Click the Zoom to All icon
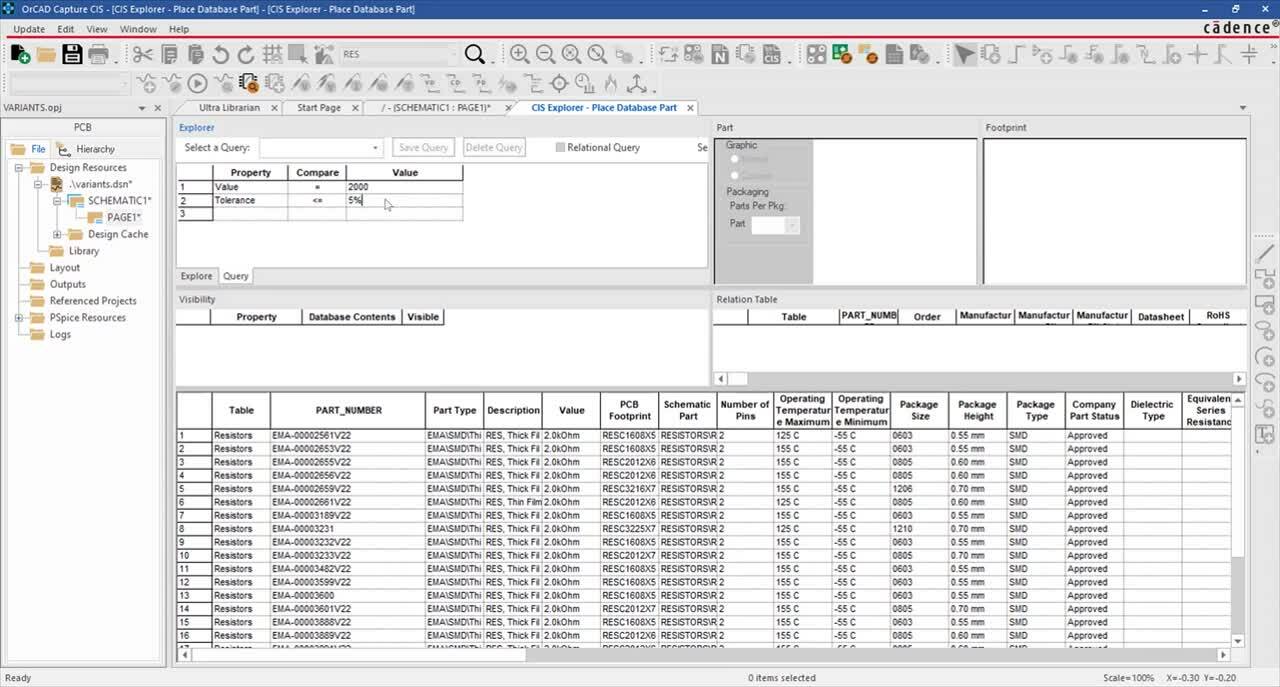The width and height of the screenshot is (1280, 687). (x=597, y=54)
